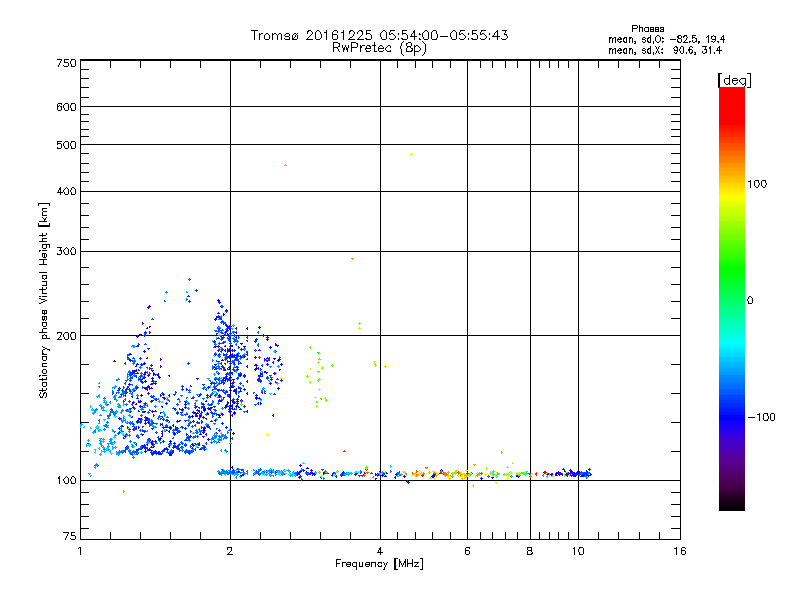Click the 'RwPretec (8p)' subtitle

tap(379, 48)
